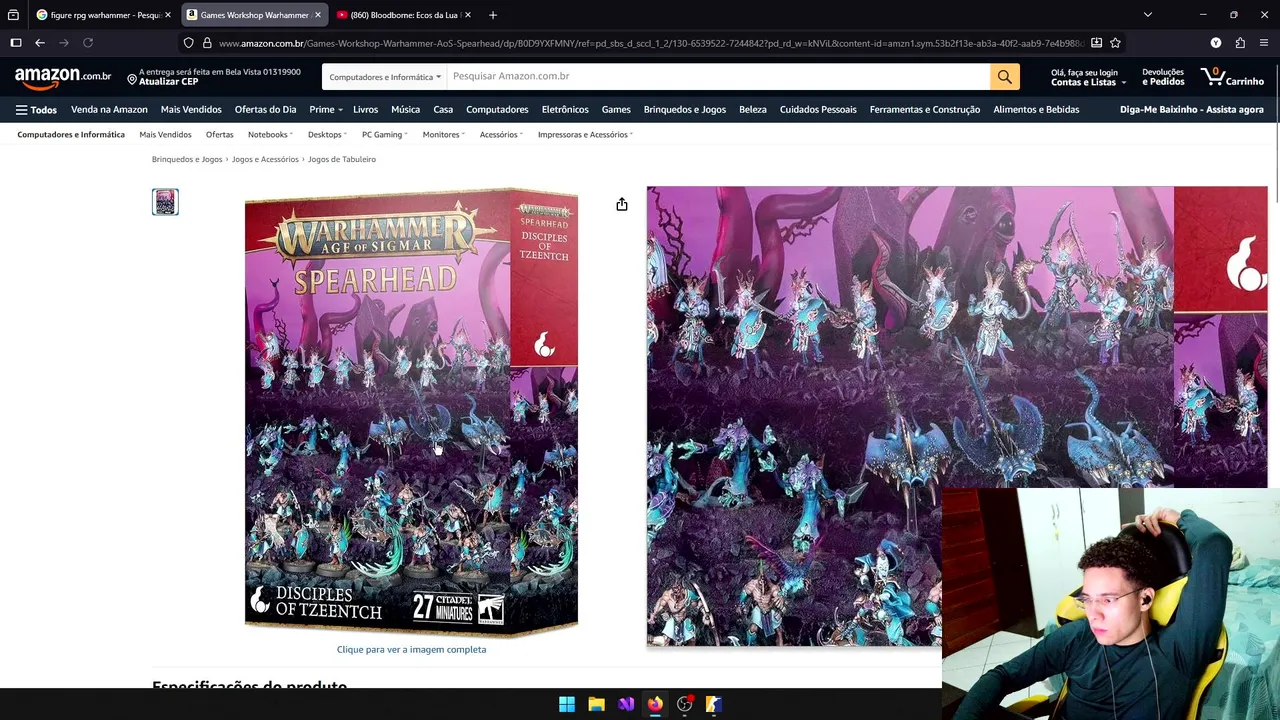
Task: Open the Firefox application menu
Action: pos(1264,43)
